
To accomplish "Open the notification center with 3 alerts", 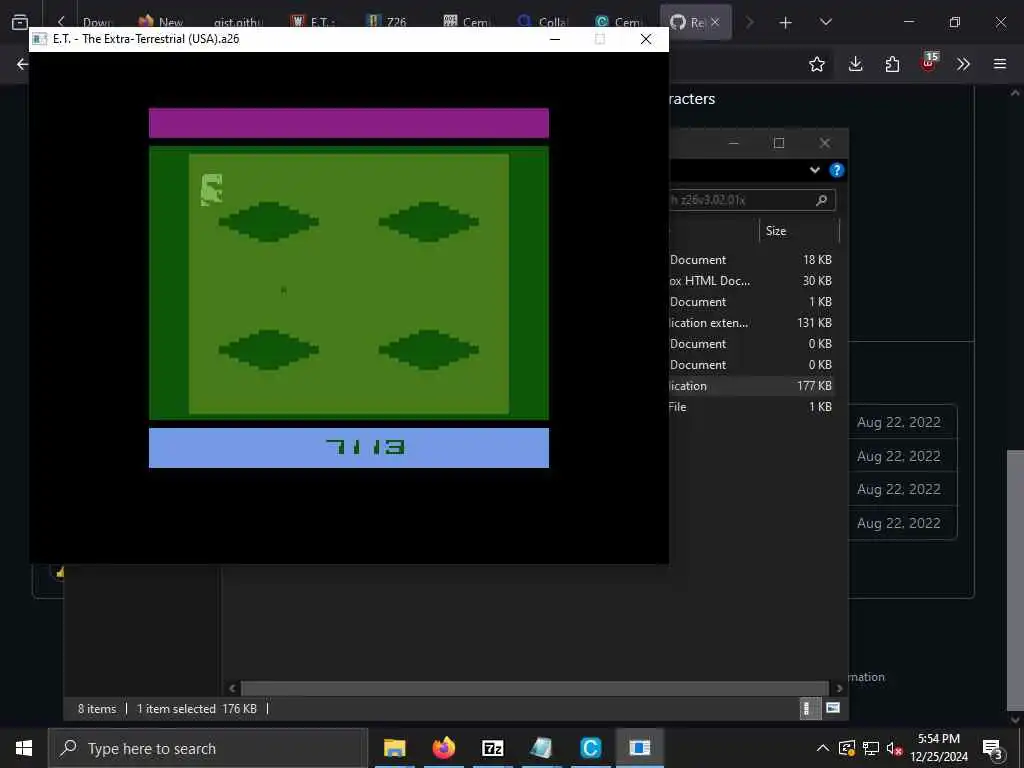I will point(993,749).
